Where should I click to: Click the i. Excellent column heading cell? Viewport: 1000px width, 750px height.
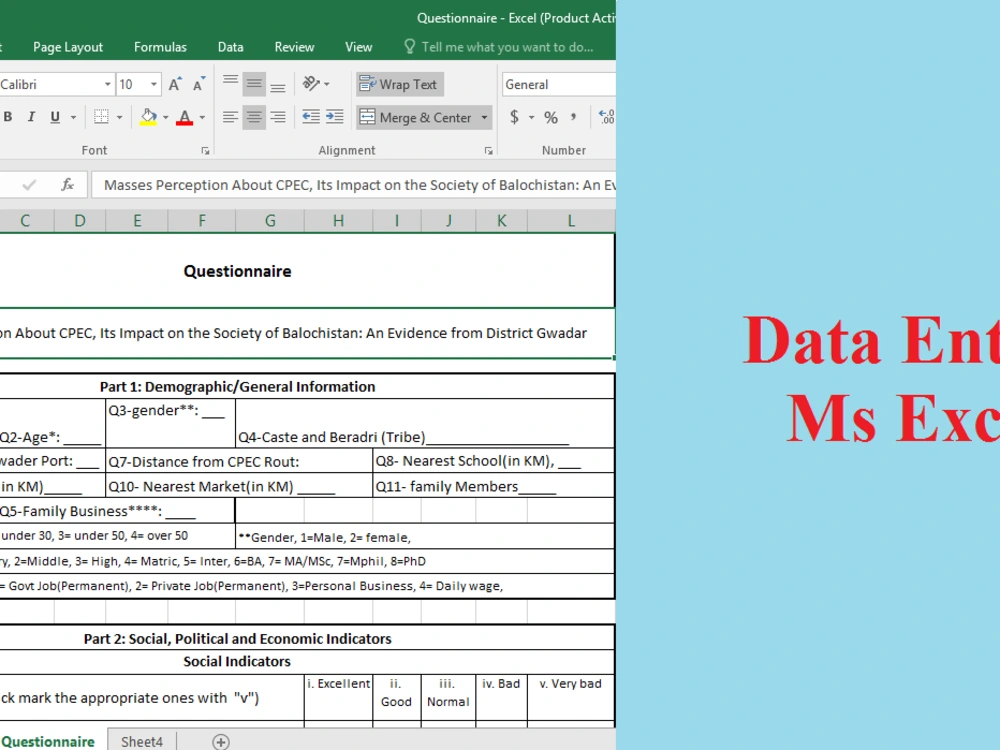click(x=338, y=698)
